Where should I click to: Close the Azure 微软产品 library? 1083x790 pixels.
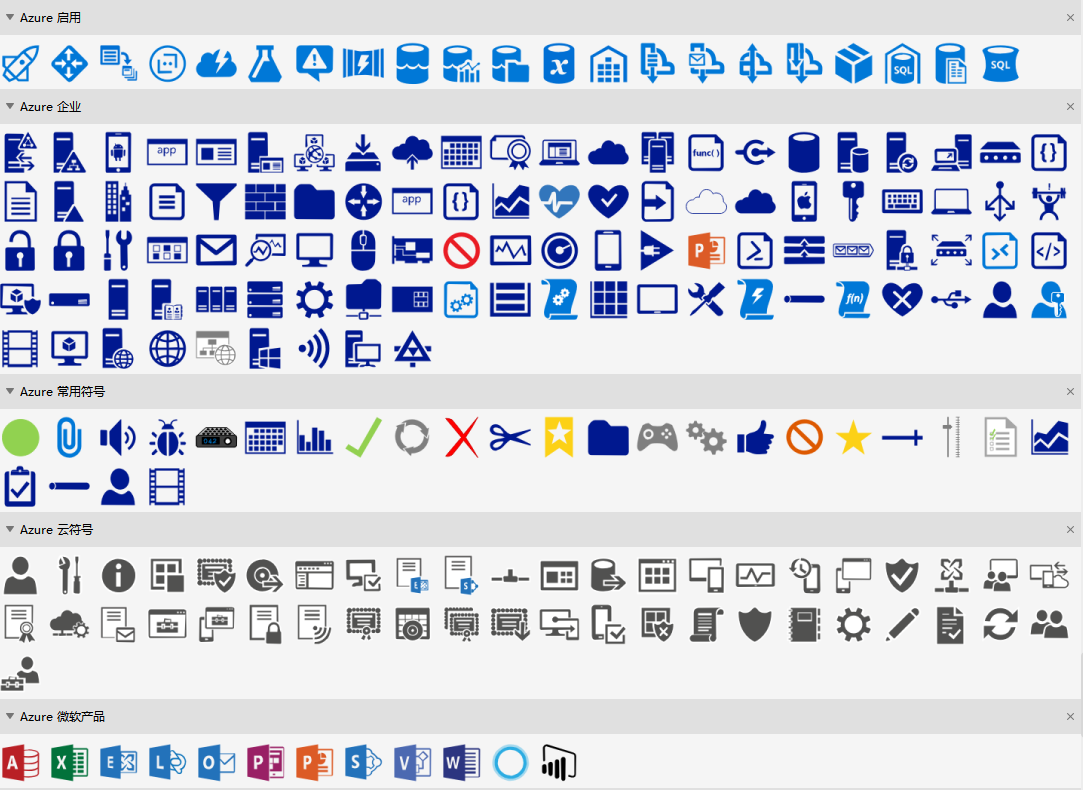click(x=1070, y=717)
